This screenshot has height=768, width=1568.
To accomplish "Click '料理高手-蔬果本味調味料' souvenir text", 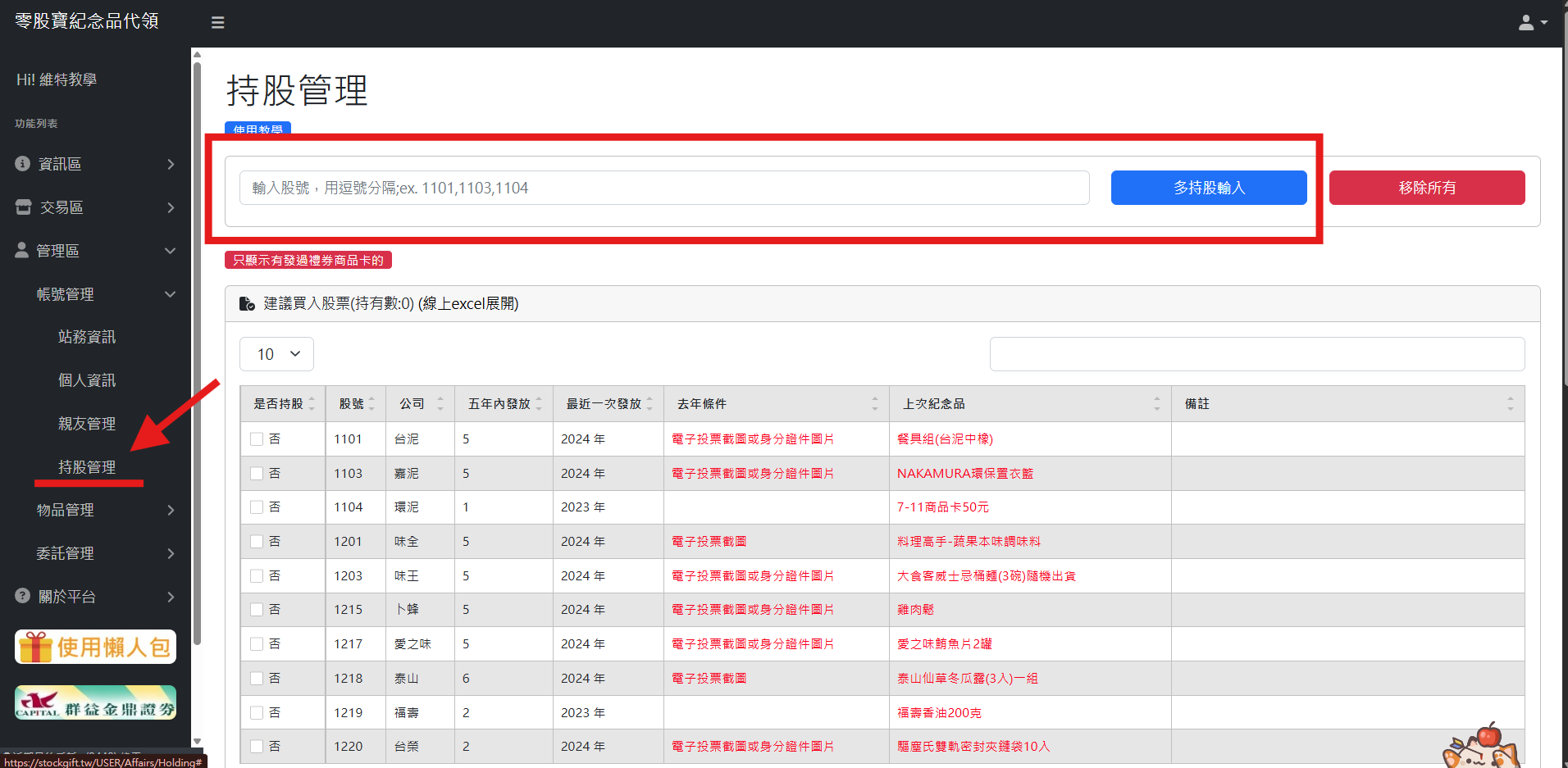I will (x=969, y=542).
